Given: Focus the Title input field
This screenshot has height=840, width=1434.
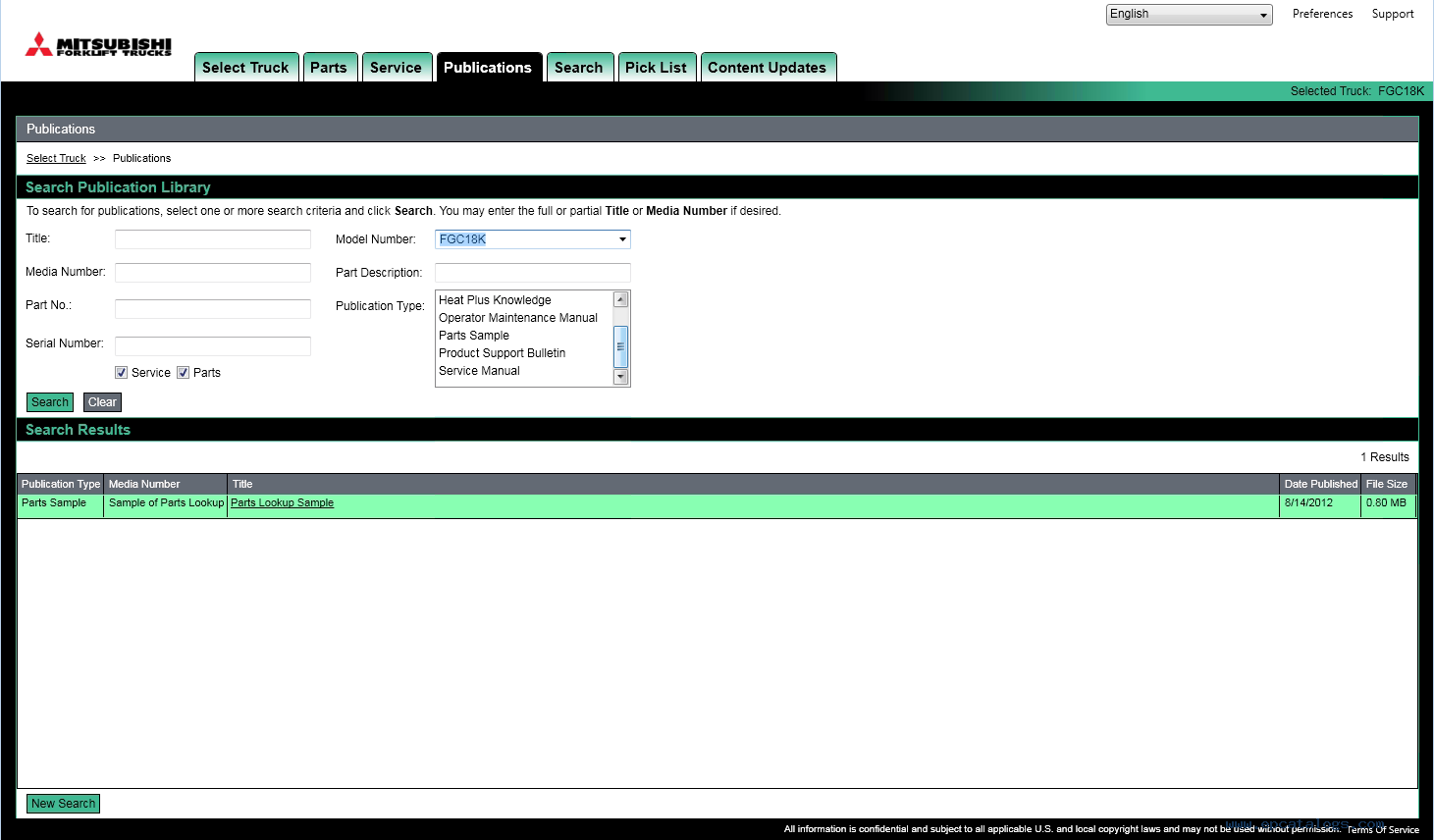Looking at the screenshot, I should tap(213, 239).
